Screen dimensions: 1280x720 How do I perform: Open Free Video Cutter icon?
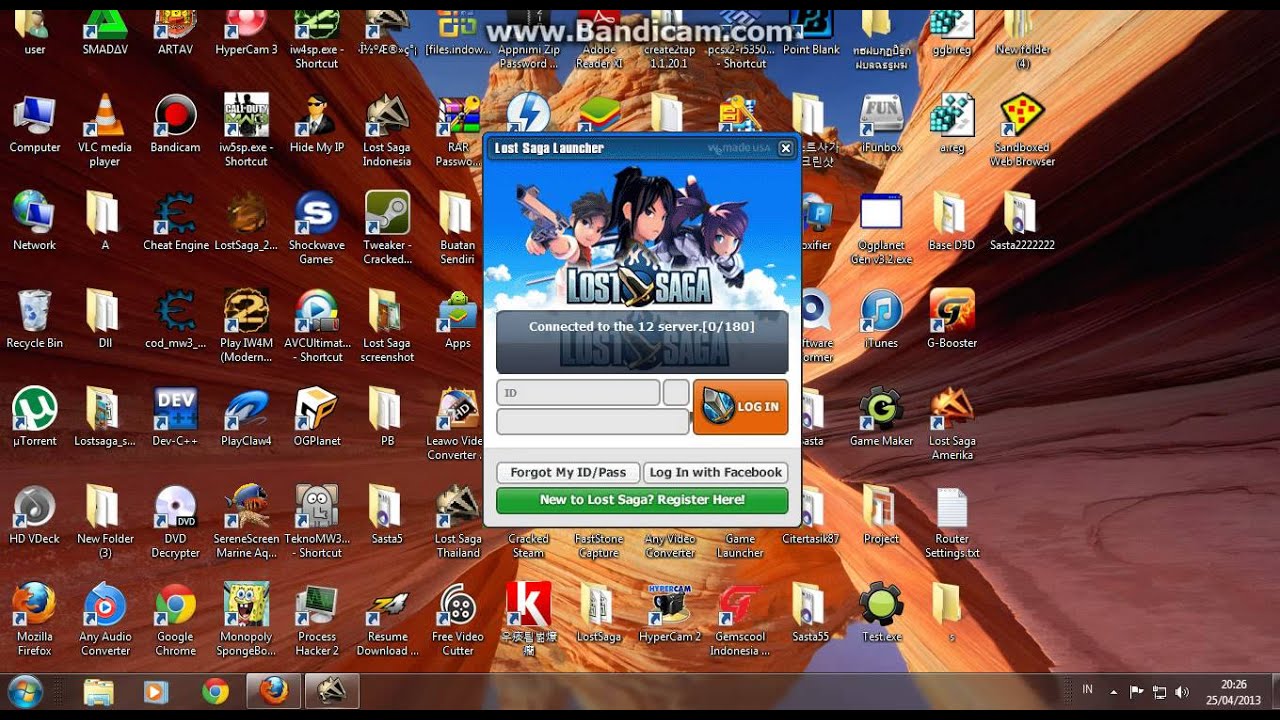458,621
